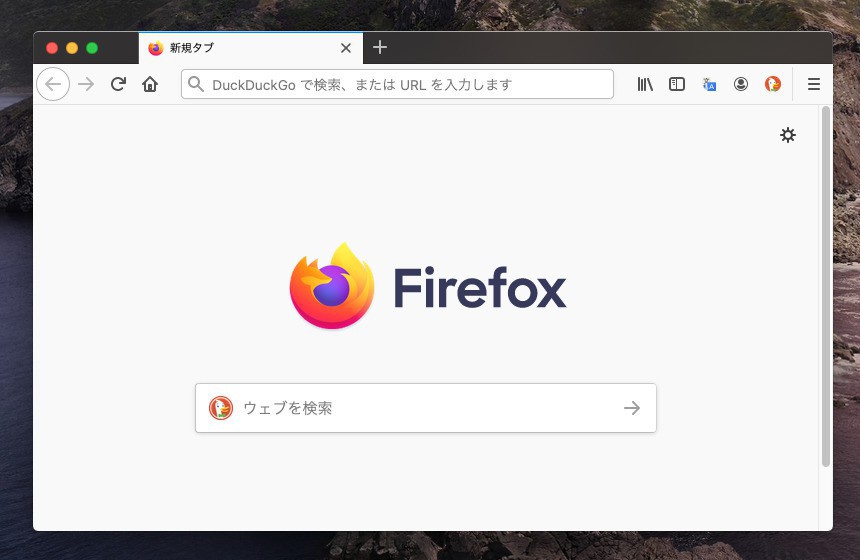Screen dimensions: 860x560
Task: Click the magnifier icon in address bar
Action: click(195, 84)
